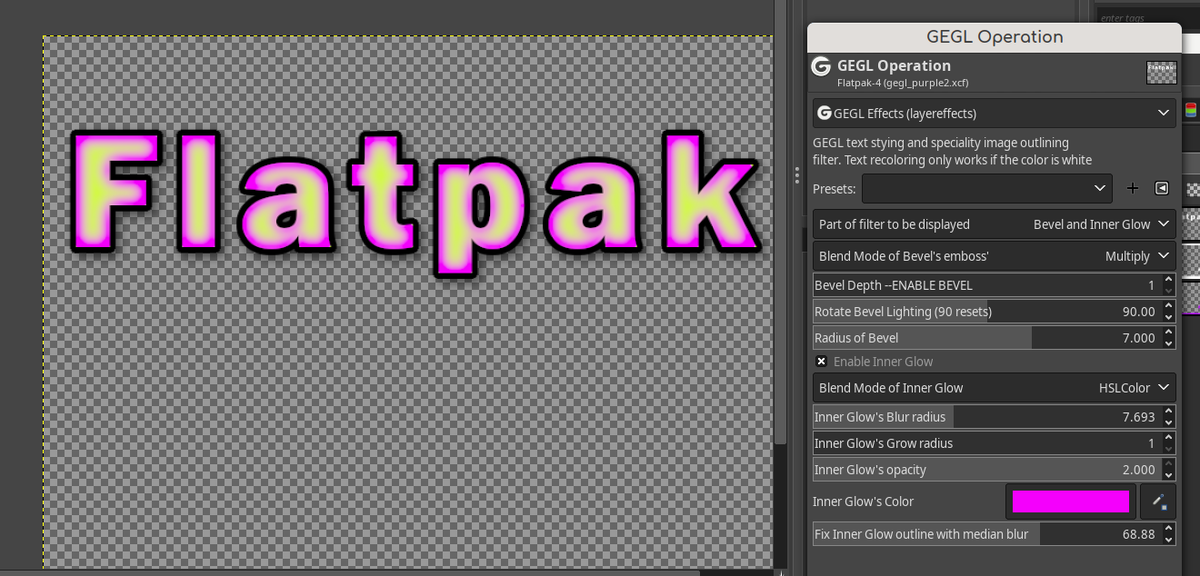
Task: Open the Presets combo box
Action: pos(987,188)
